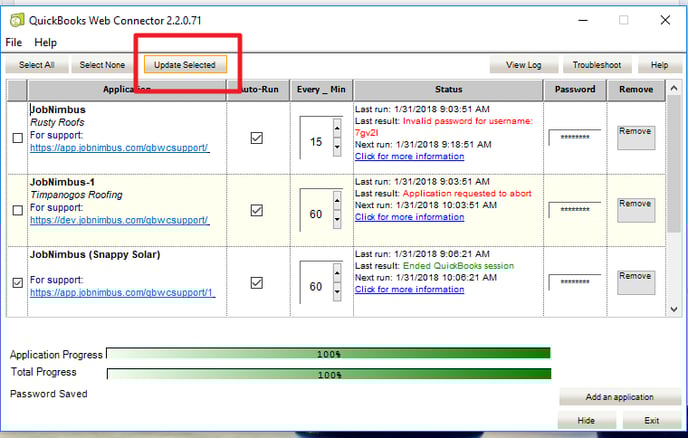Click more information for Application requested abort
The width and height of the screenshot is (688, 438).
[x=409, y=217]
